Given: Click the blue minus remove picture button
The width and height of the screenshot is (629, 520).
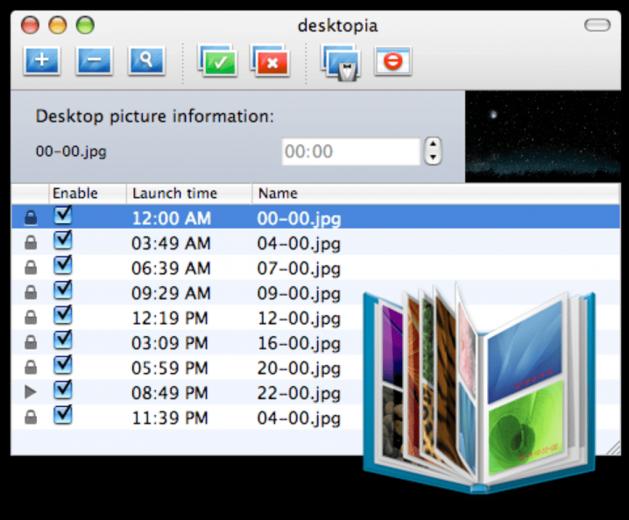Looking at the screenshot, I should 94,61.
